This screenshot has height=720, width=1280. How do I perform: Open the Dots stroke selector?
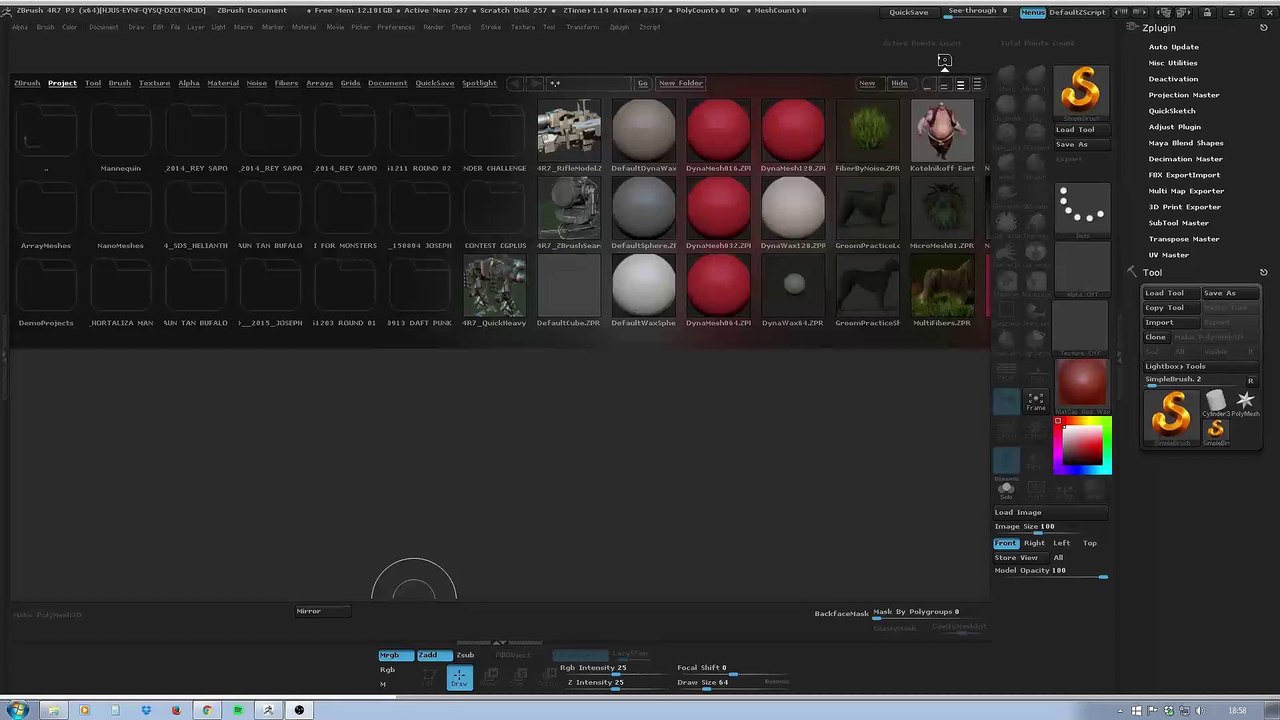click(x=1081, y=207)
